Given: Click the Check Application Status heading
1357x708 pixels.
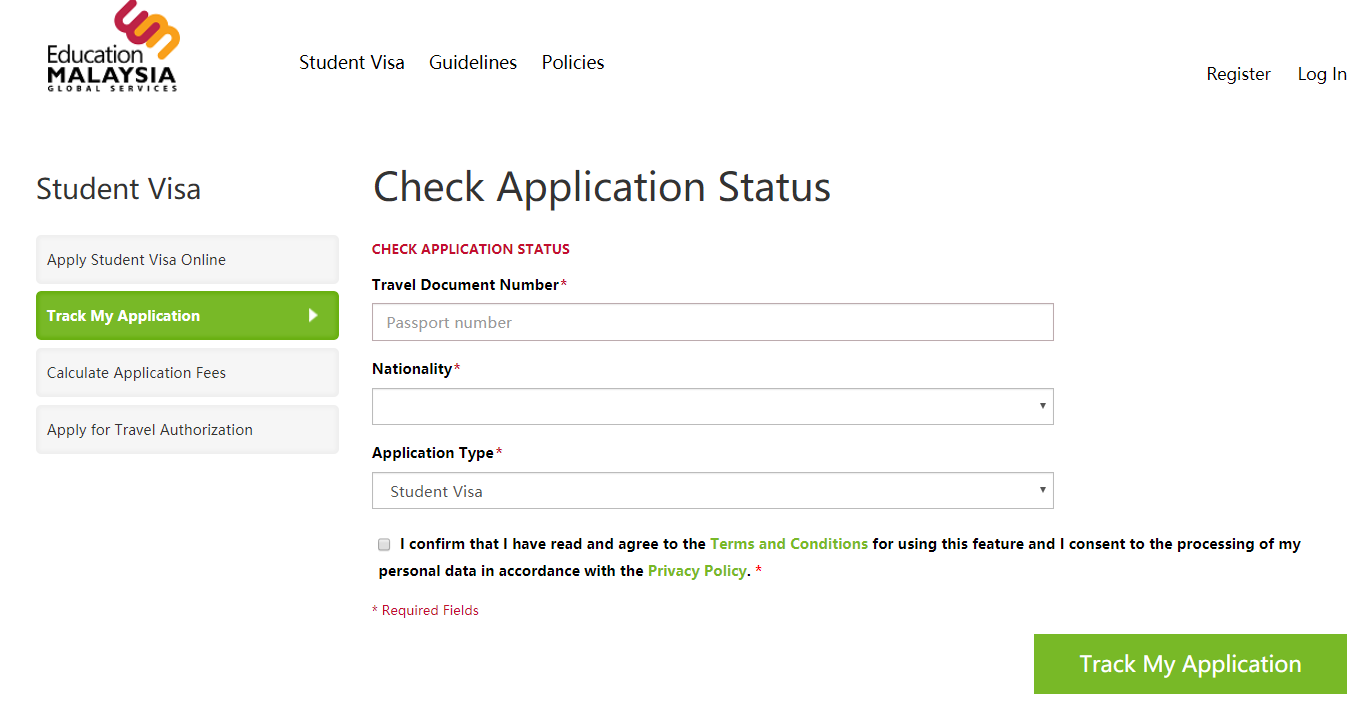Looking at the screenshot, I should pos(601,188).
